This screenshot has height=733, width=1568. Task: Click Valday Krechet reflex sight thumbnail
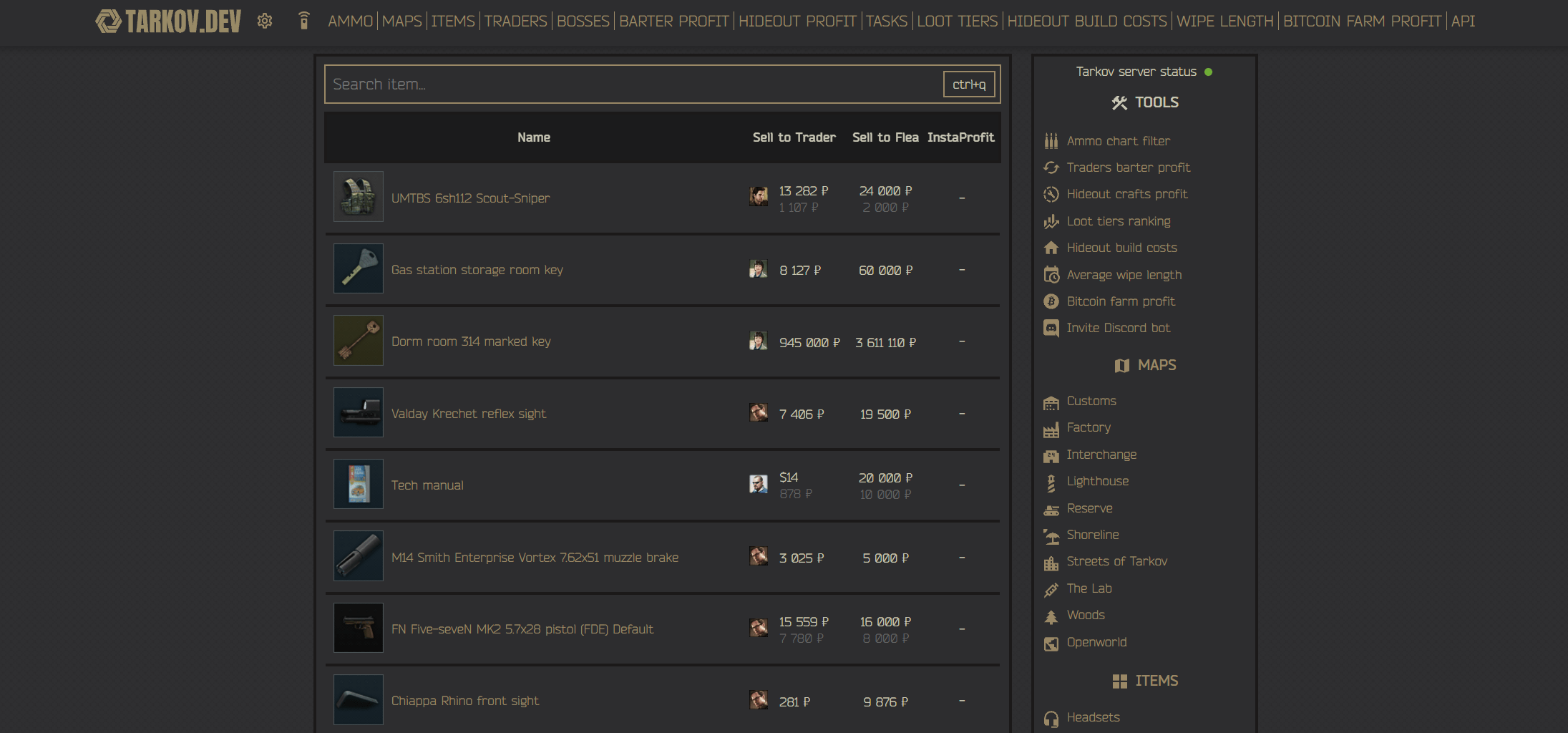click(359, 412)
